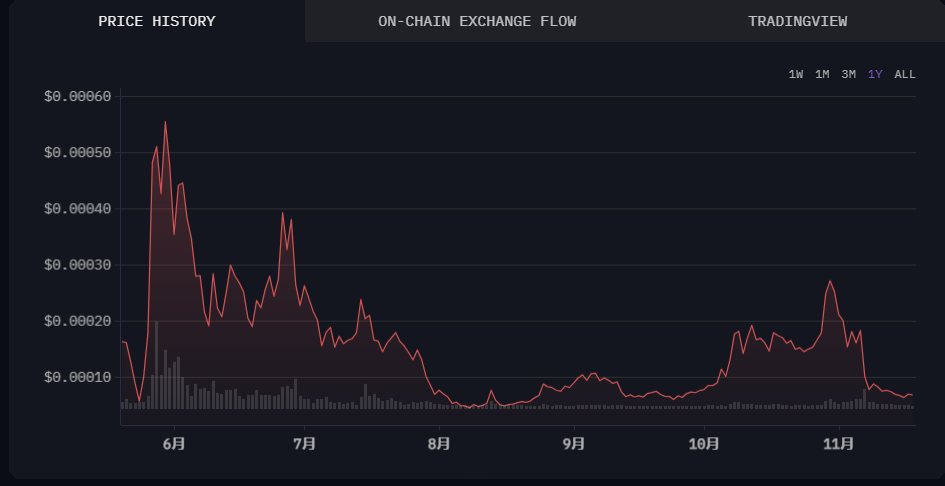Click the $0.00030 y-axis label
The width and height of the screenshot is (945, 486).
click(76, 265)
